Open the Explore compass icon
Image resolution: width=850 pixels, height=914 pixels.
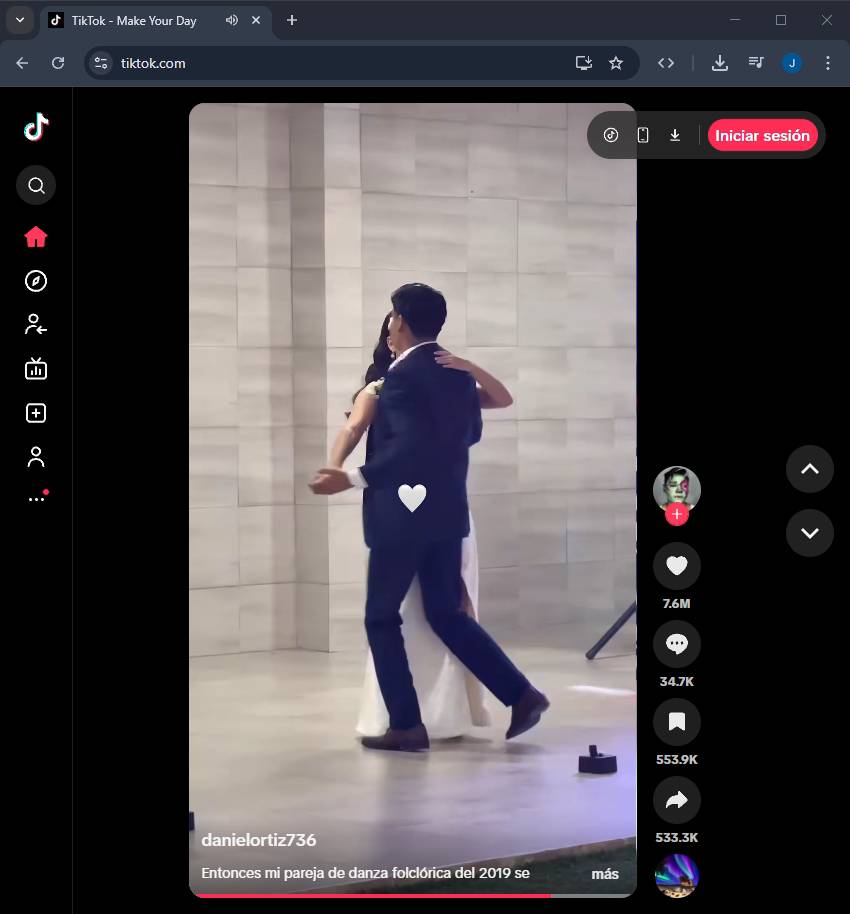pos(36,281)
